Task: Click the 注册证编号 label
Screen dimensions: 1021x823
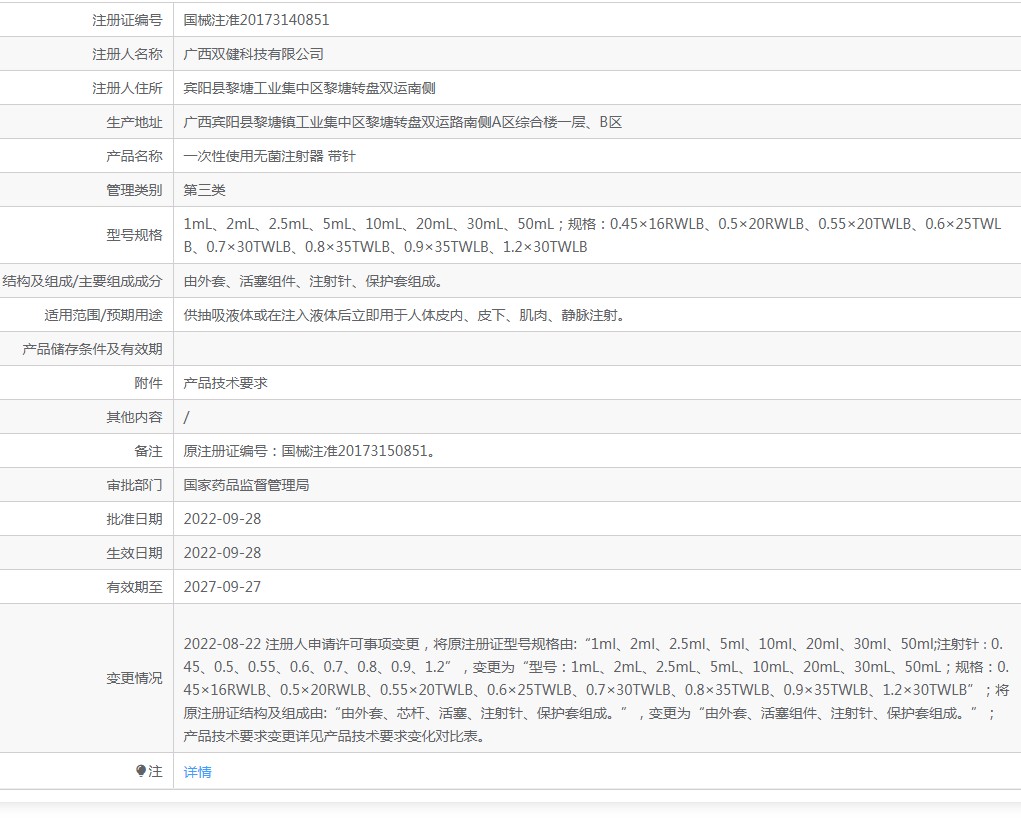Action: coord(127,20)
